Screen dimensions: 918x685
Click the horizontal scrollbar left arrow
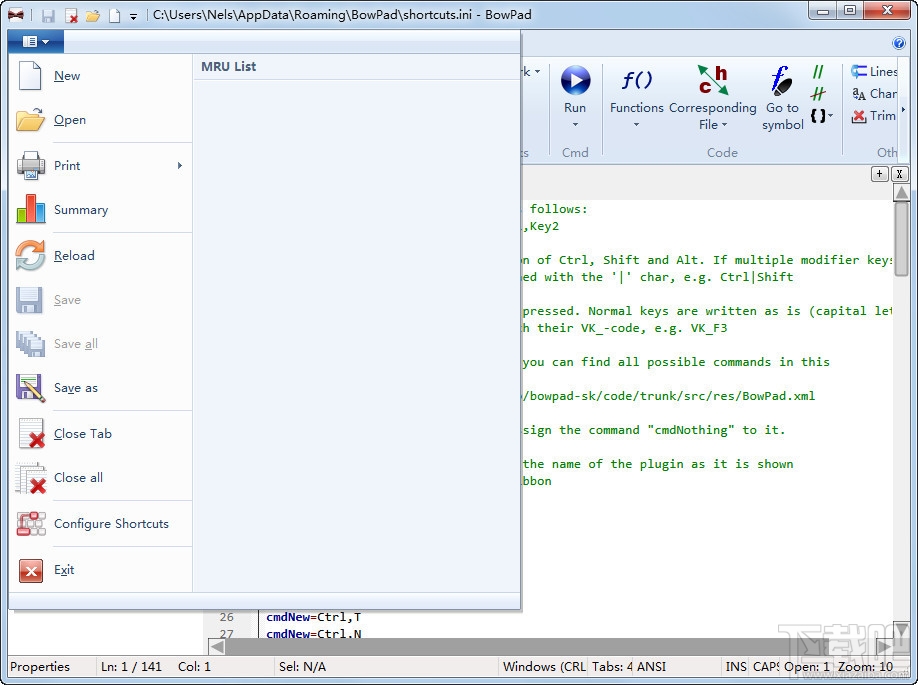click(217, 646)
